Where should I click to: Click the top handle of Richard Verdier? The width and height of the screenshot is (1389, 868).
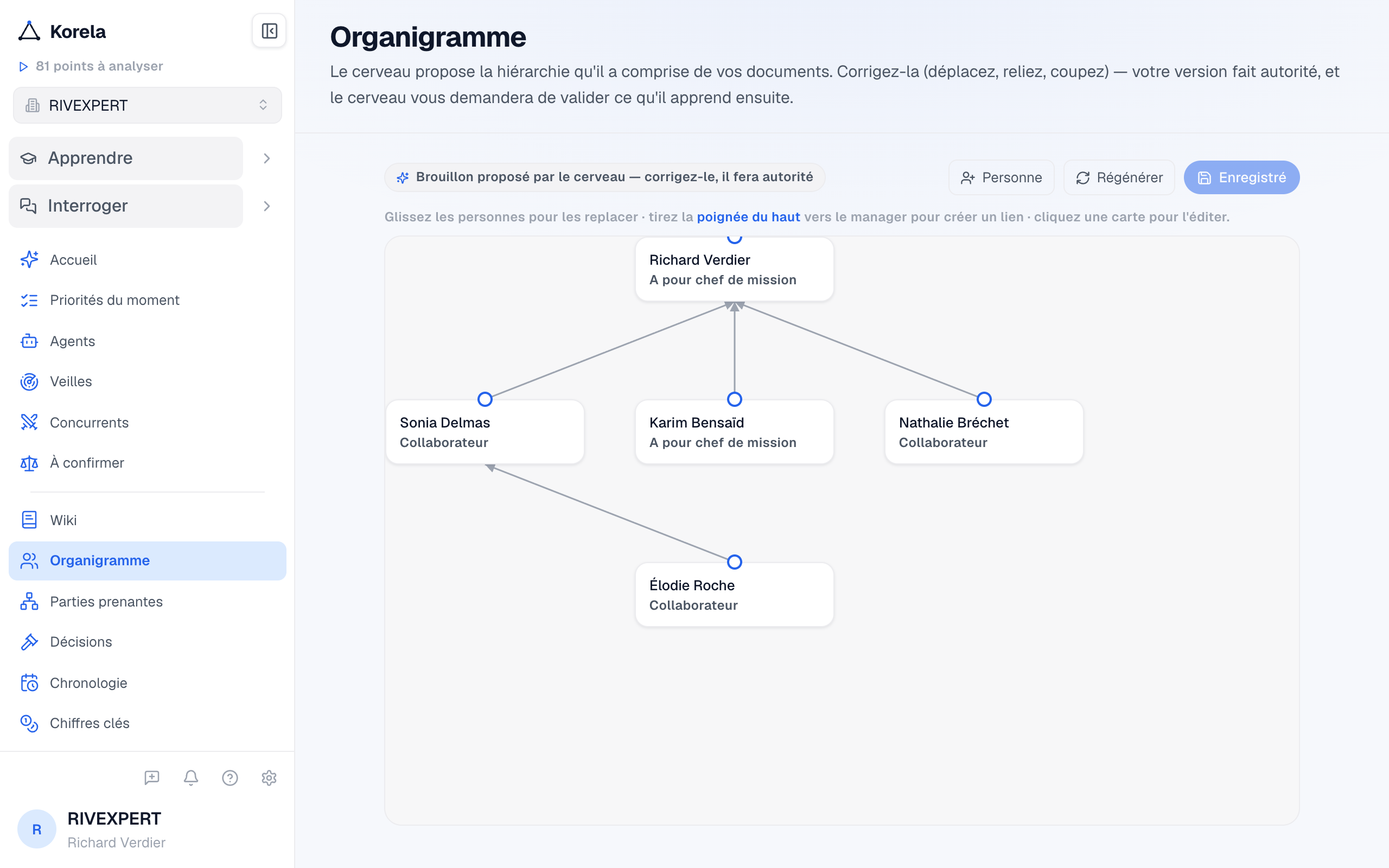point(735,238)
